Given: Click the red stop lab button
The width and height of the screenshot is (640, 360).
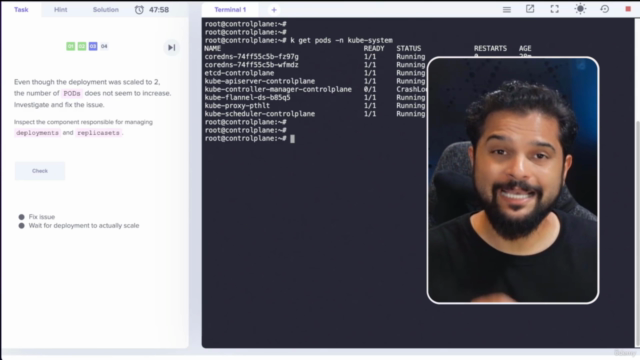Looking at the screenshot, I should click(x=628, y=9).
